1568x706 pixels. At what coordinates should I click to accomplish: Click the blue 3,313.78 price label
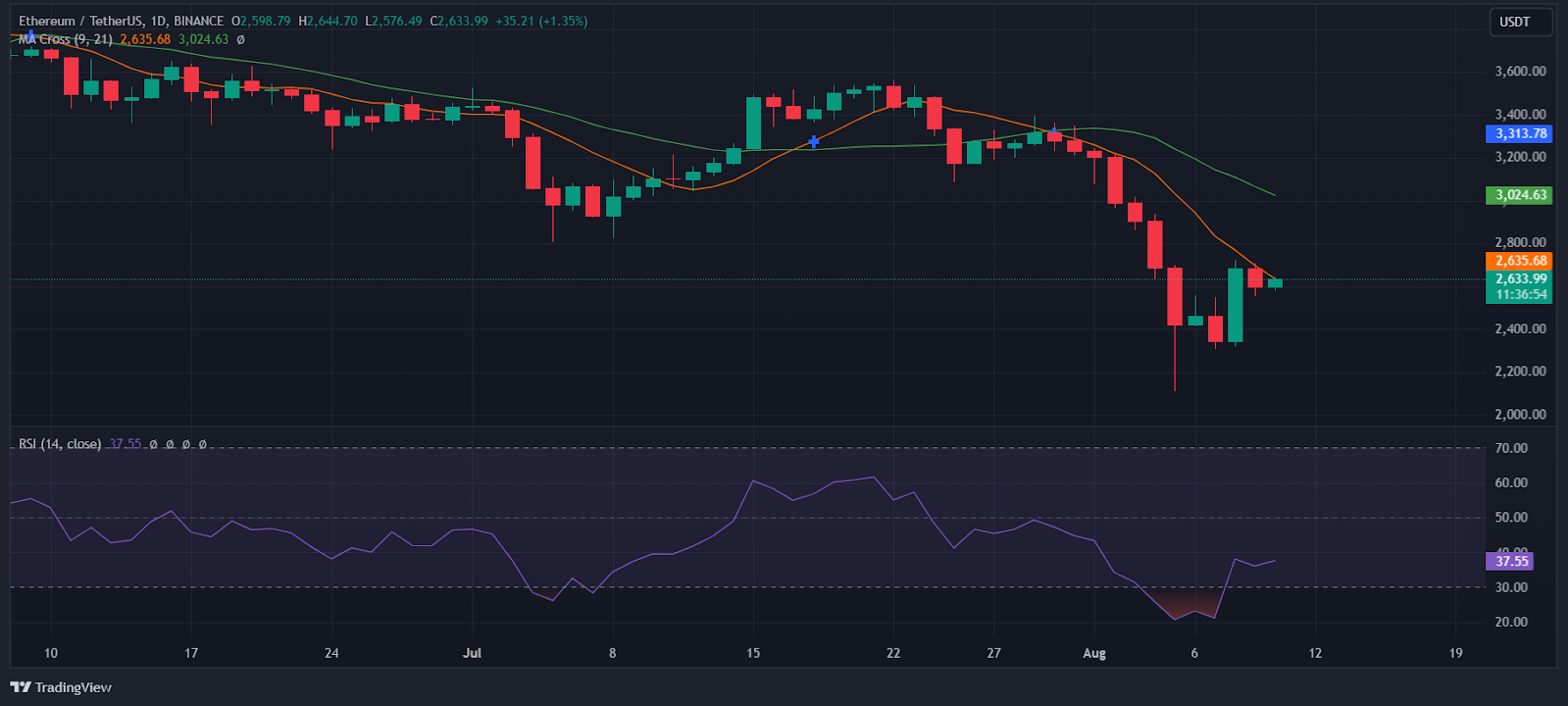(1519, 133)
